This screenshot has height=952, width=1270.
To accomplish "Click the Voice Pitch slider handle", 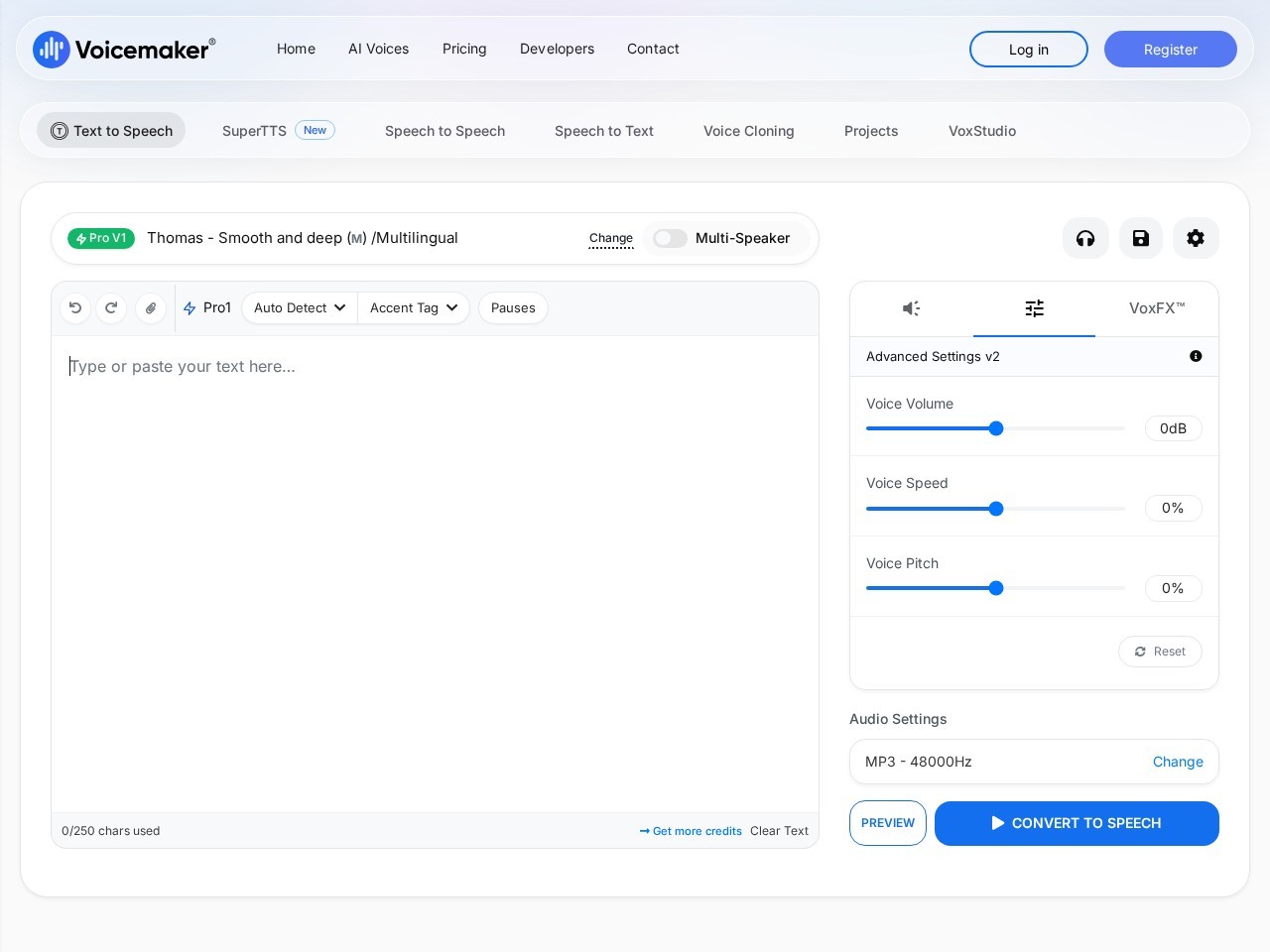I will coord(996,588).
